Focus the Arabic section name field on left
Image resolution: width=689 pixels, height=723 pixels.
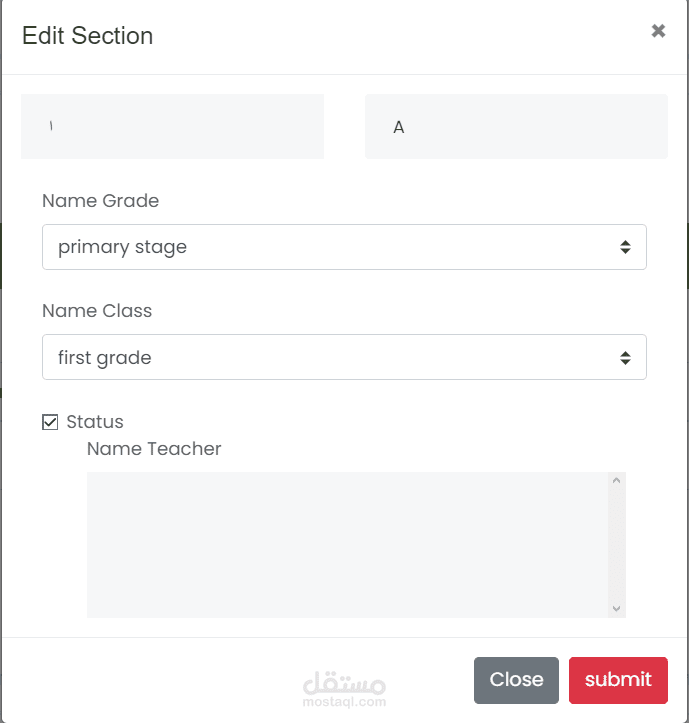[x=172, y=127]
